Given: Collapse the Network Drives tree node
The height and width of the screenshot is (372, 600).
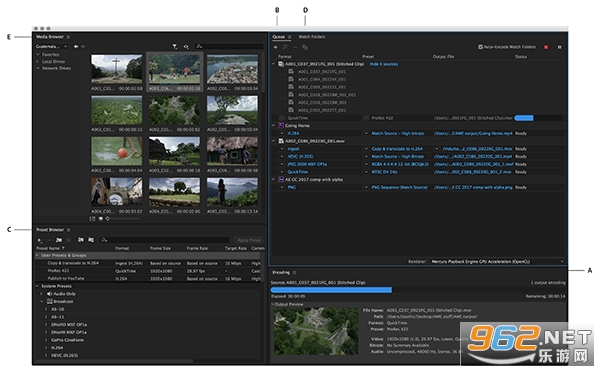Looking at the screenshot, I should click(x=38, y=68).
